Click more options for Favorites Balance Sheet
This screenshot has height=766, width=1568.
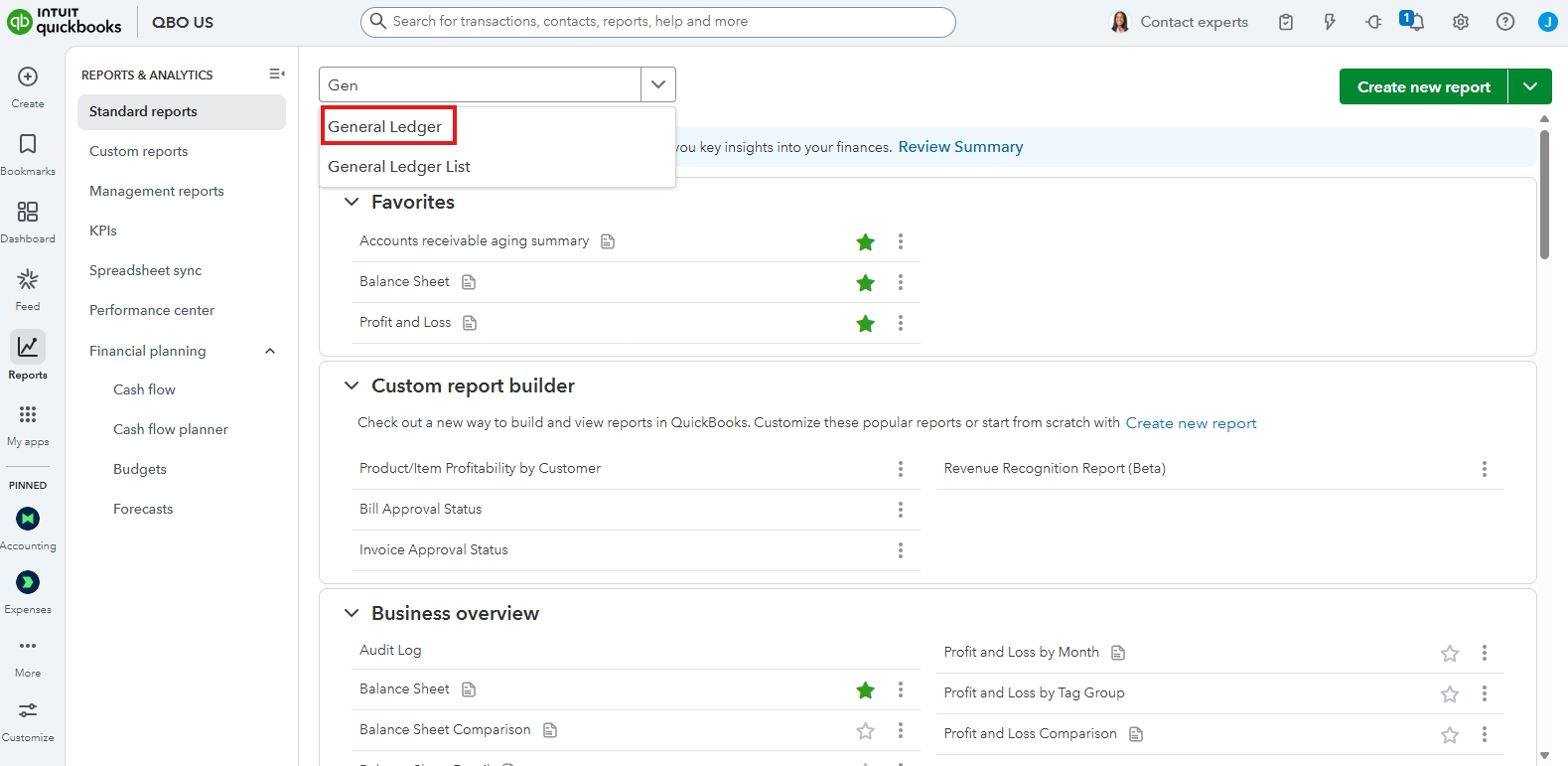pyautogui.click(x=901, y=282)
